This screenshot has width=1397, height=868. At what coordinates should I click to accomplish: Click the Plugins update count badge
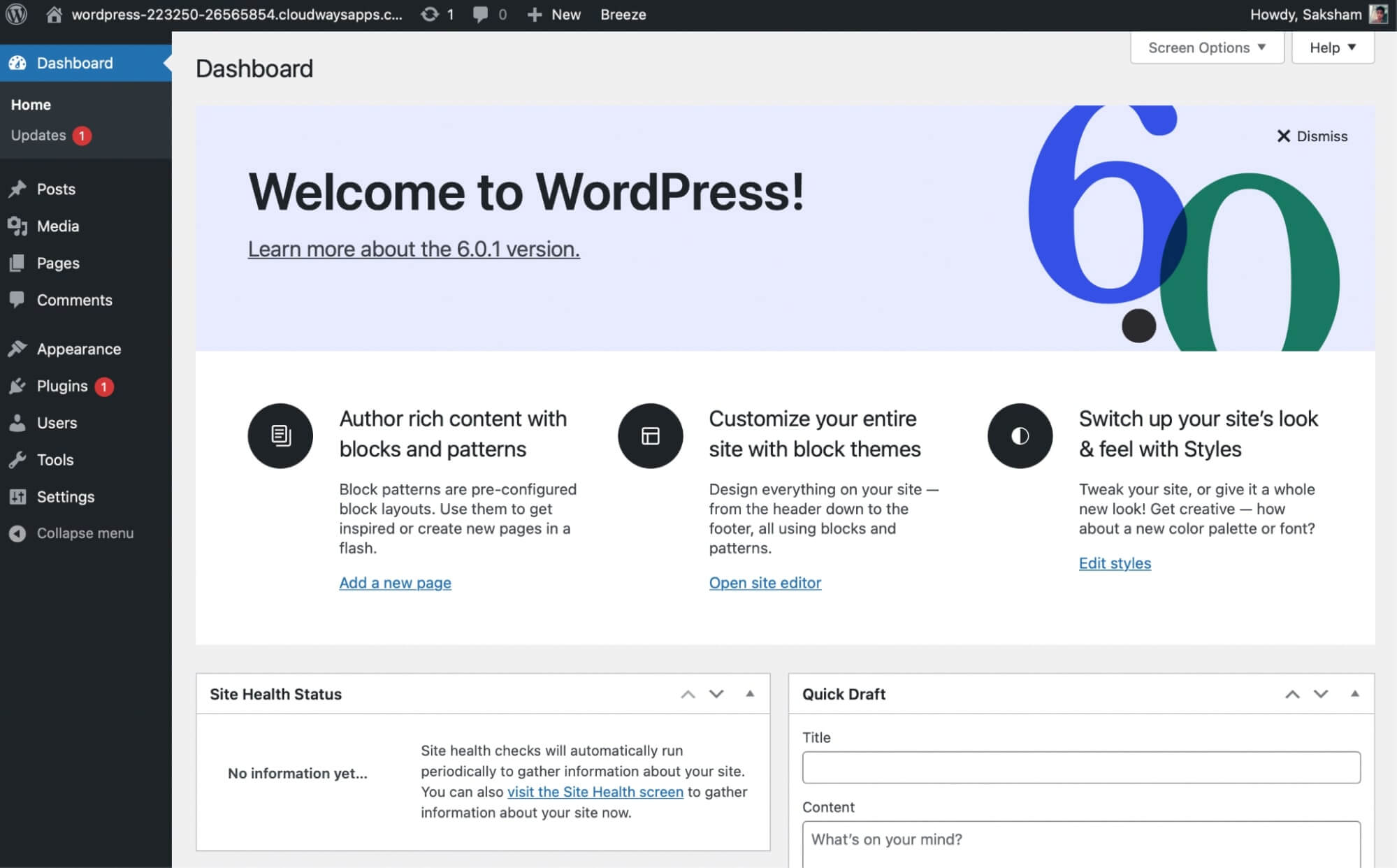(x=104, y=386)
